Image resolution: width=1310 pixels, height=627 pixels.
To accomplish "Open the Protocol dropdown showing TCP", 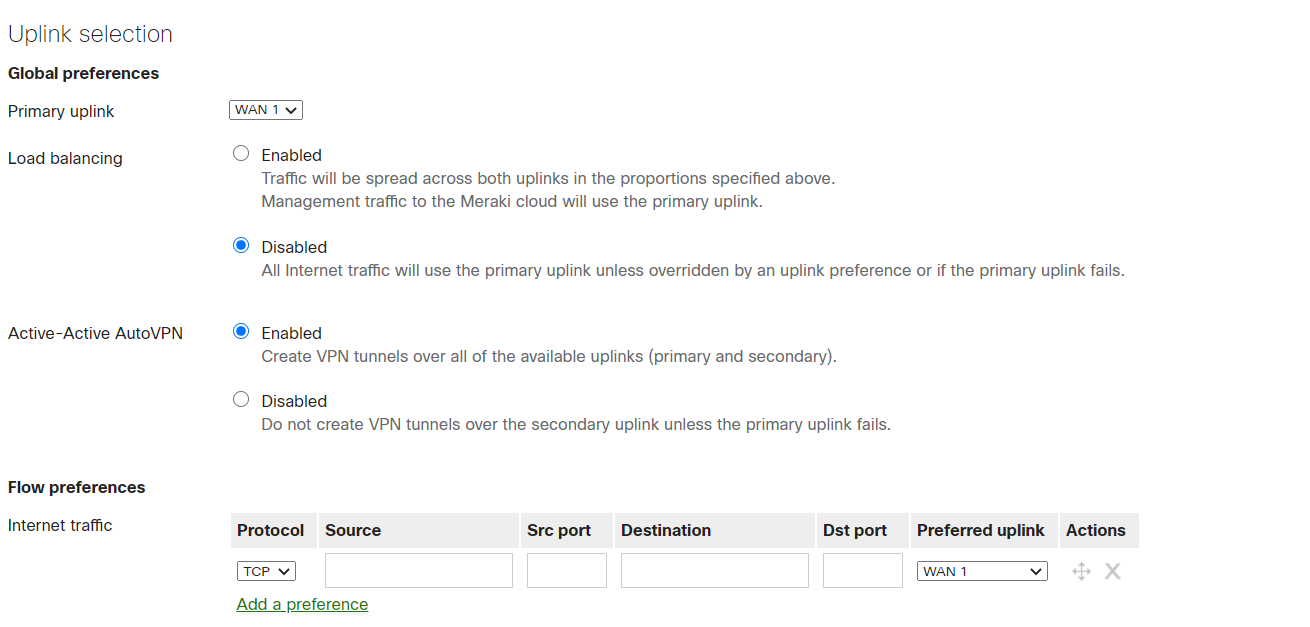I will click(265, 570).
